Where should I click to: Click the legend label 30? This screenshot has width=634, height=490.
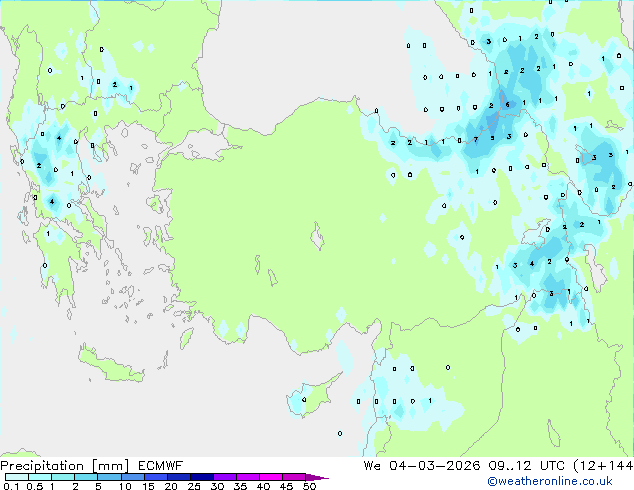click(x=217, y=486)
